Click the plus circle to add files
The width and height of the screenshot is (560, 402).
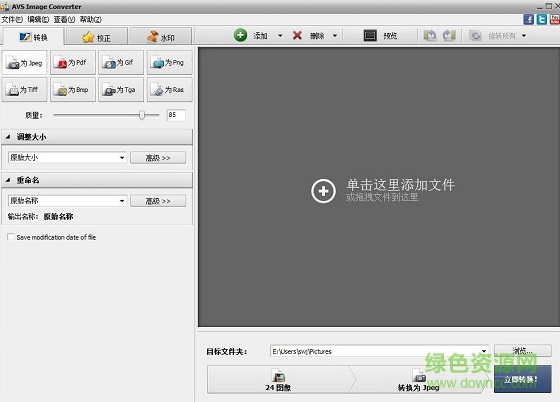323,191
